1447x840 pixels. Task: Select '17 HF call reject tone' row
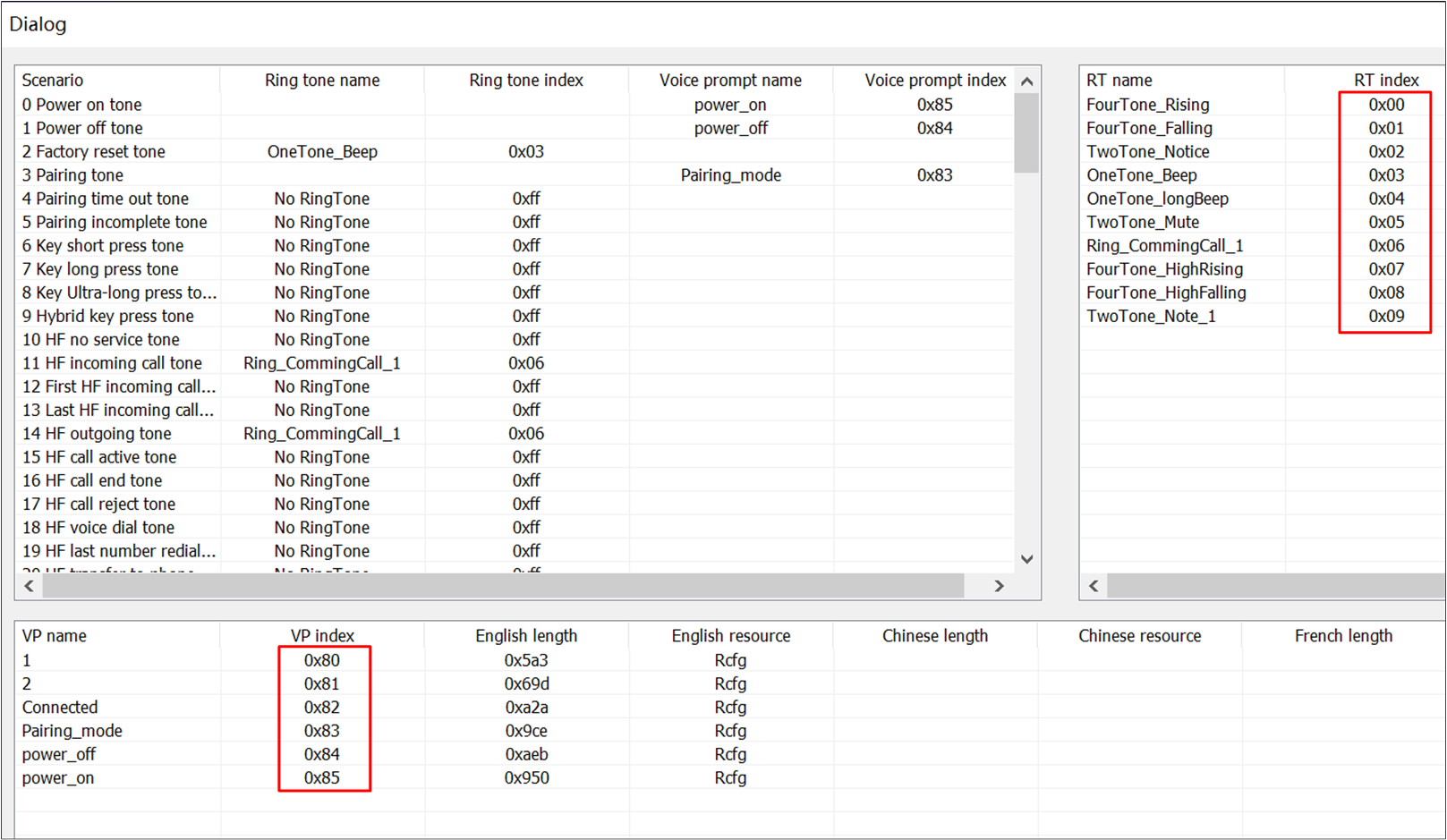pos(515,505)
